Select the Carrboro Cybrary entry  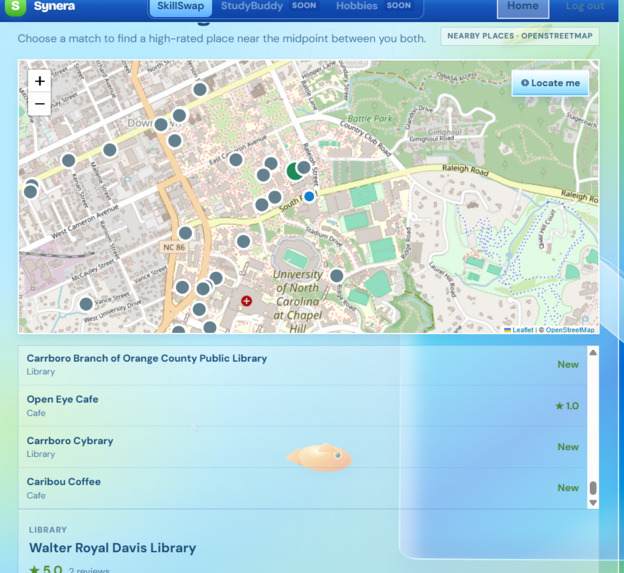tap(302, 447)
